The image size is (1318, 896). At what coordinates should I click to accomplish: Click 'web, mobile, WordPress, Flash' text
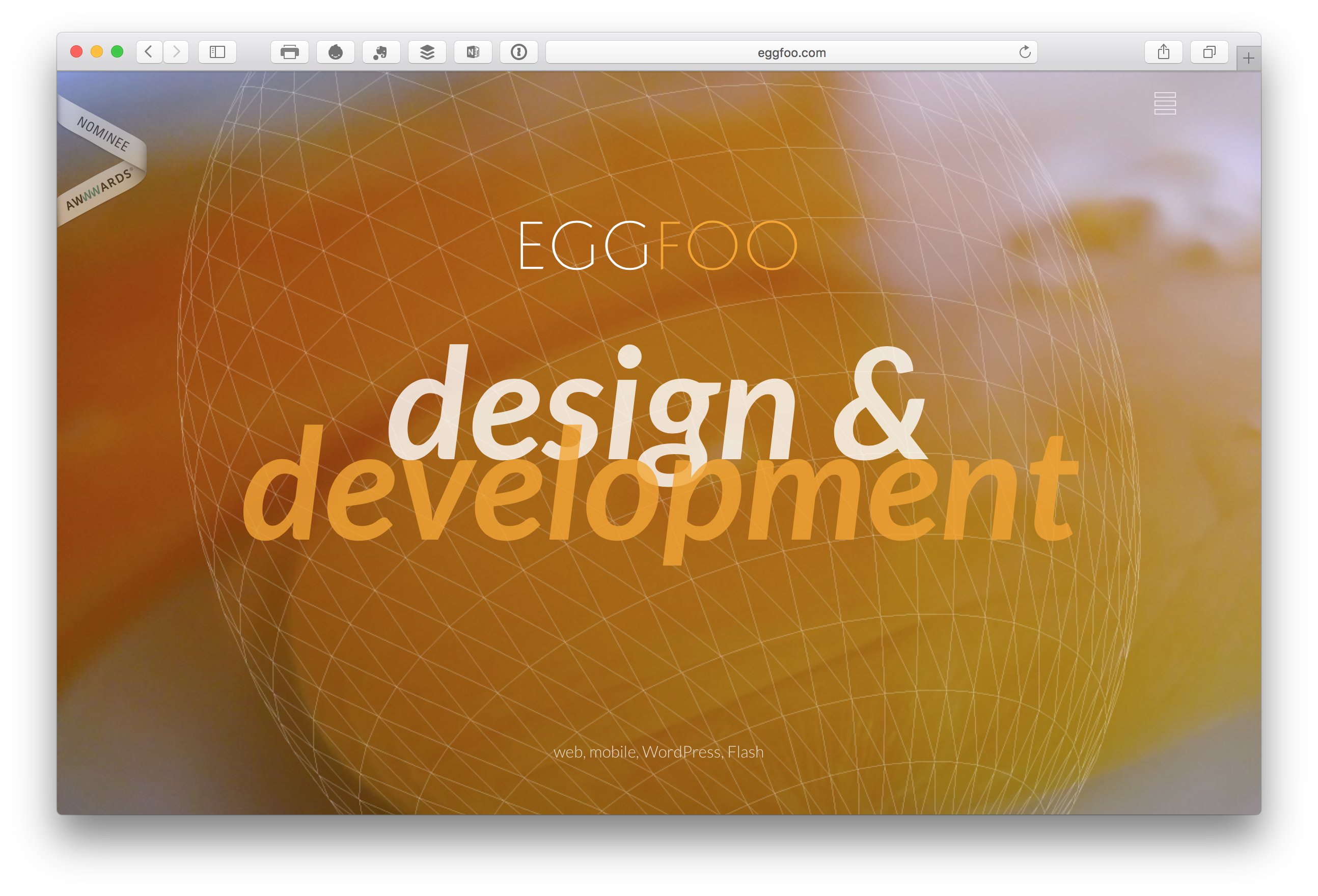[658, 752]
